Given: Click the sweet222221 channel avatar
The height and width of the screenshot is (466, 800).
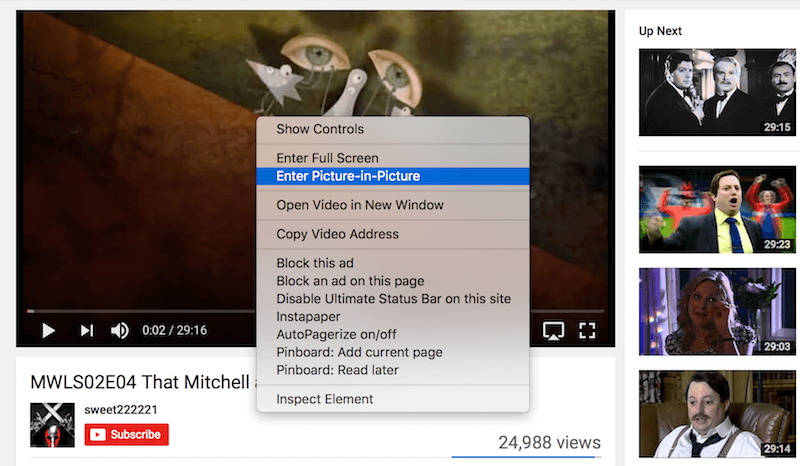Looking at the screenshot, I should pyautogui.click(x=52, y=425).
